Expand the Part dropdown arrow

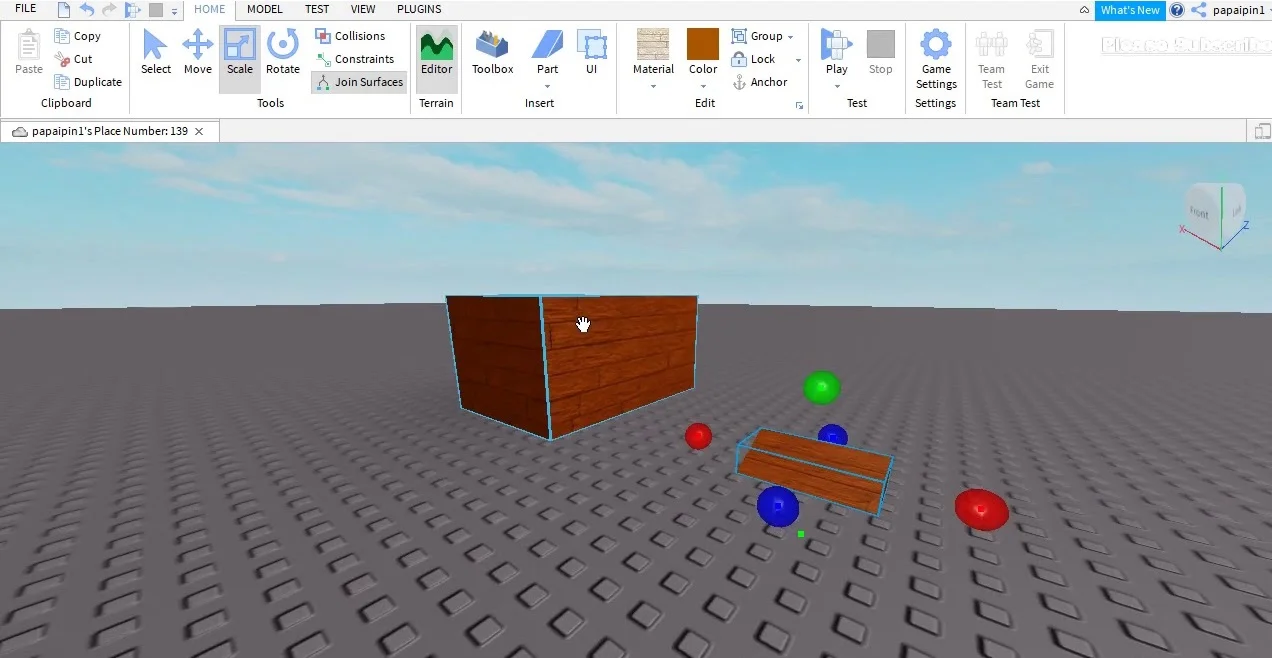(x=547, y=86)
